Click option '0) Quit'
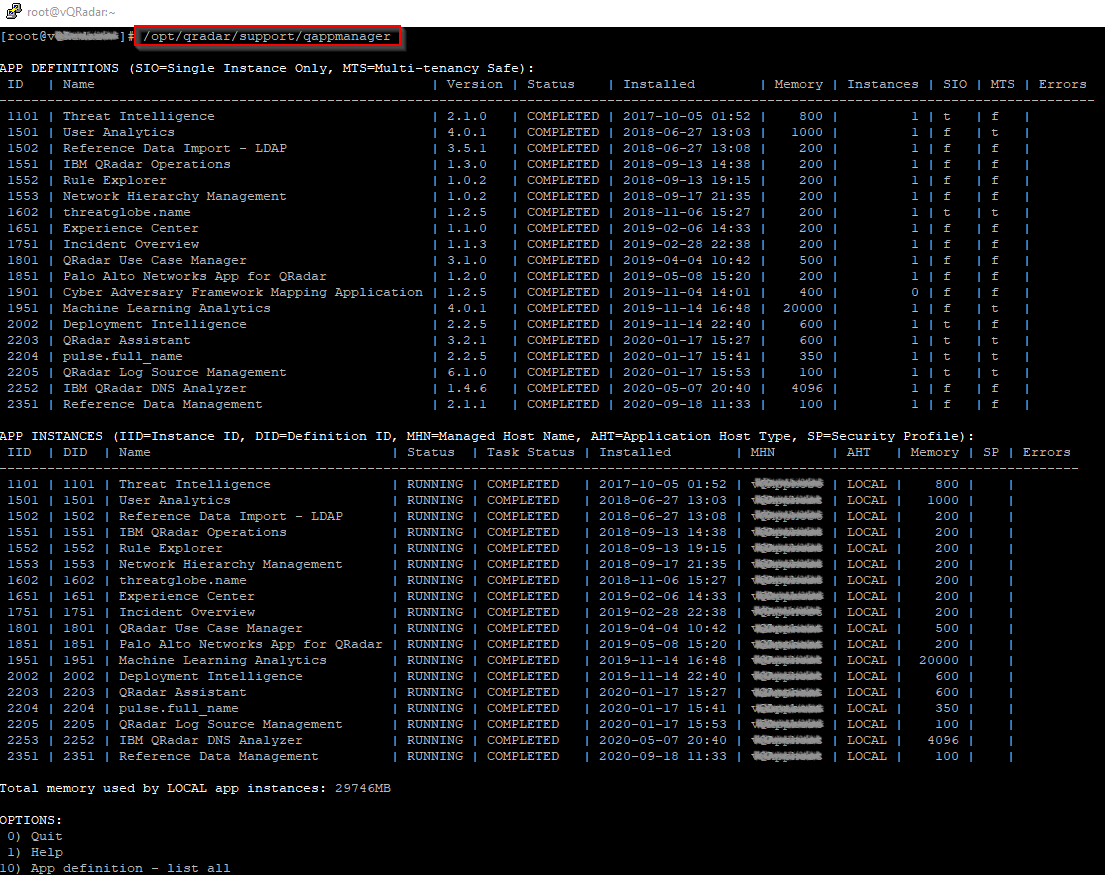 click(x=35, y=837)
